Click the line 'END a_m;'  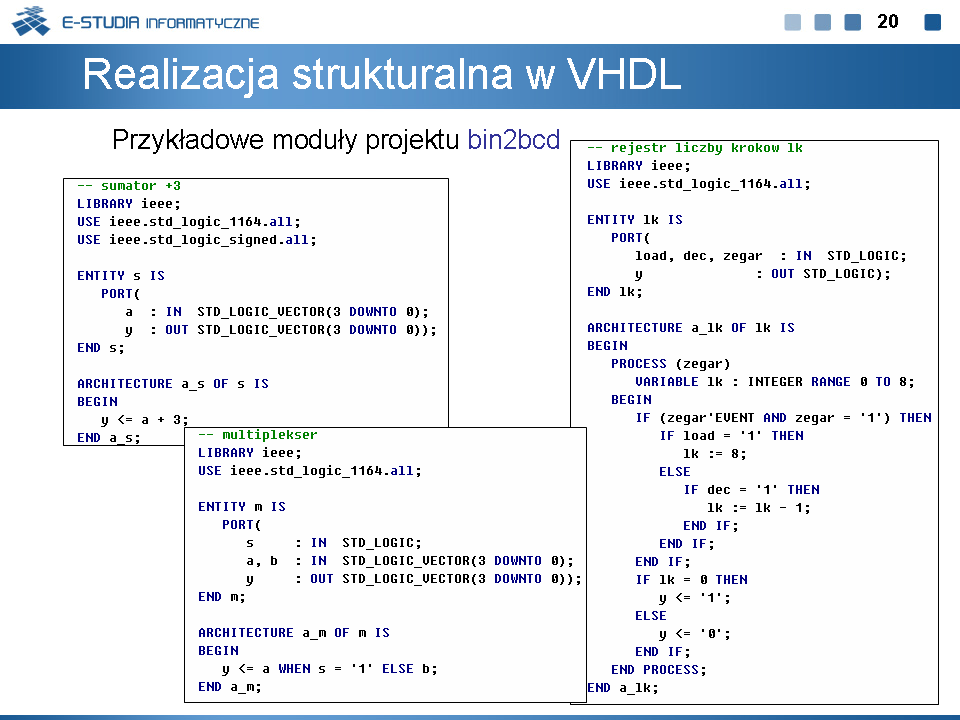pos(229,687)
